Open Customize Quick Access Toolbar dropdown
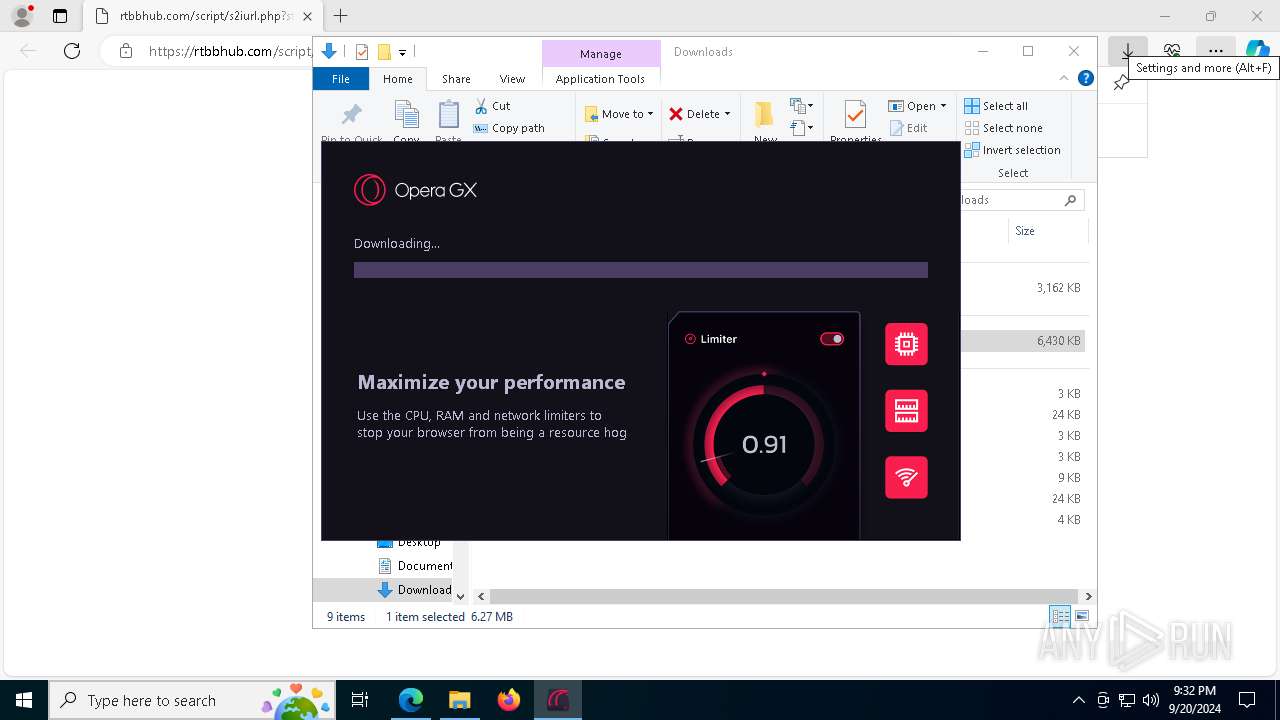The height and width of the screenshot is (720, 1280). (x=402, y=52)
